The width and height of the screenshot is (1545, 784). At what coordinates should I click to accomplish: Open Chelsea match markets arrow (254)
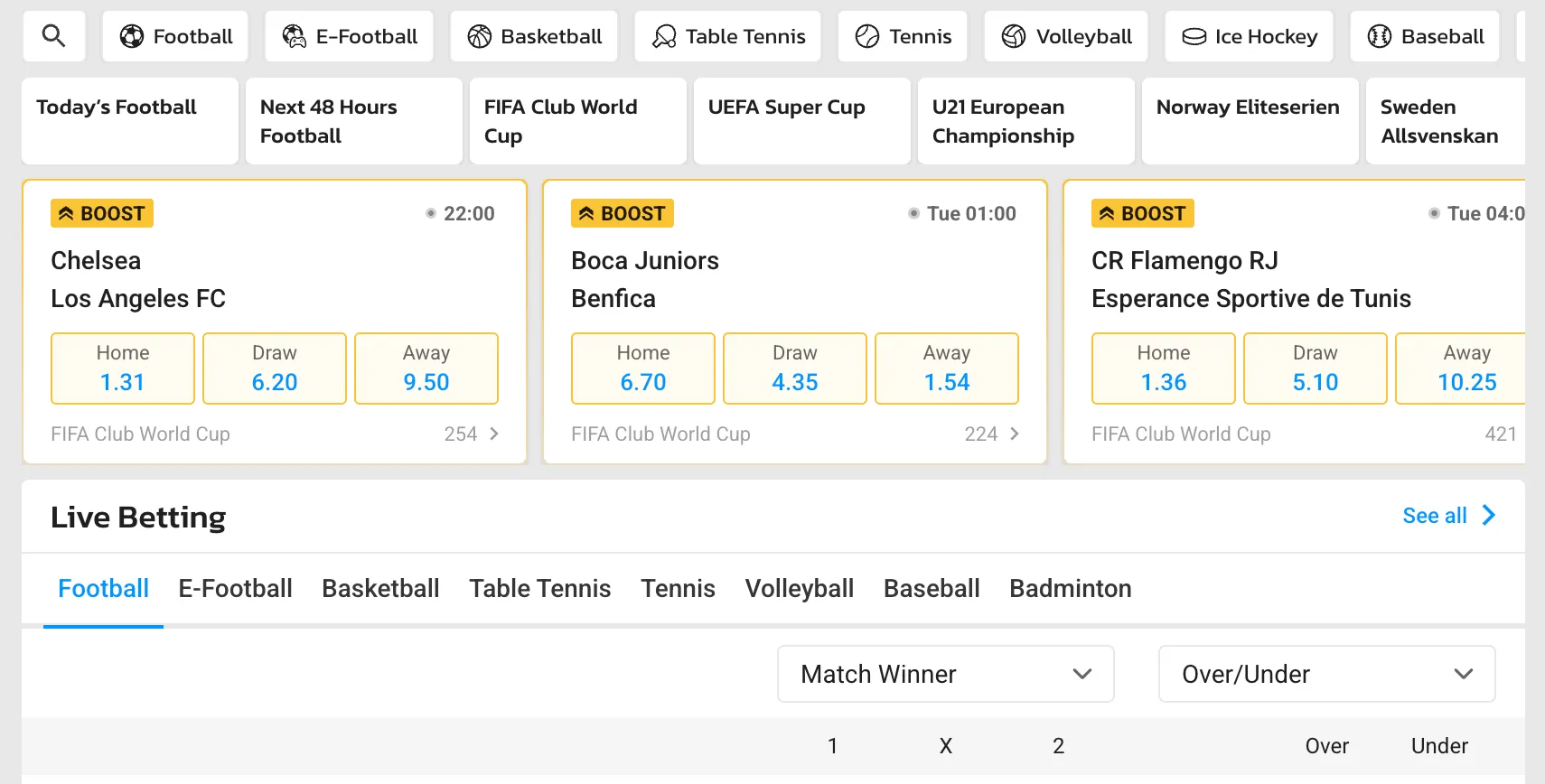pos(494,434)
